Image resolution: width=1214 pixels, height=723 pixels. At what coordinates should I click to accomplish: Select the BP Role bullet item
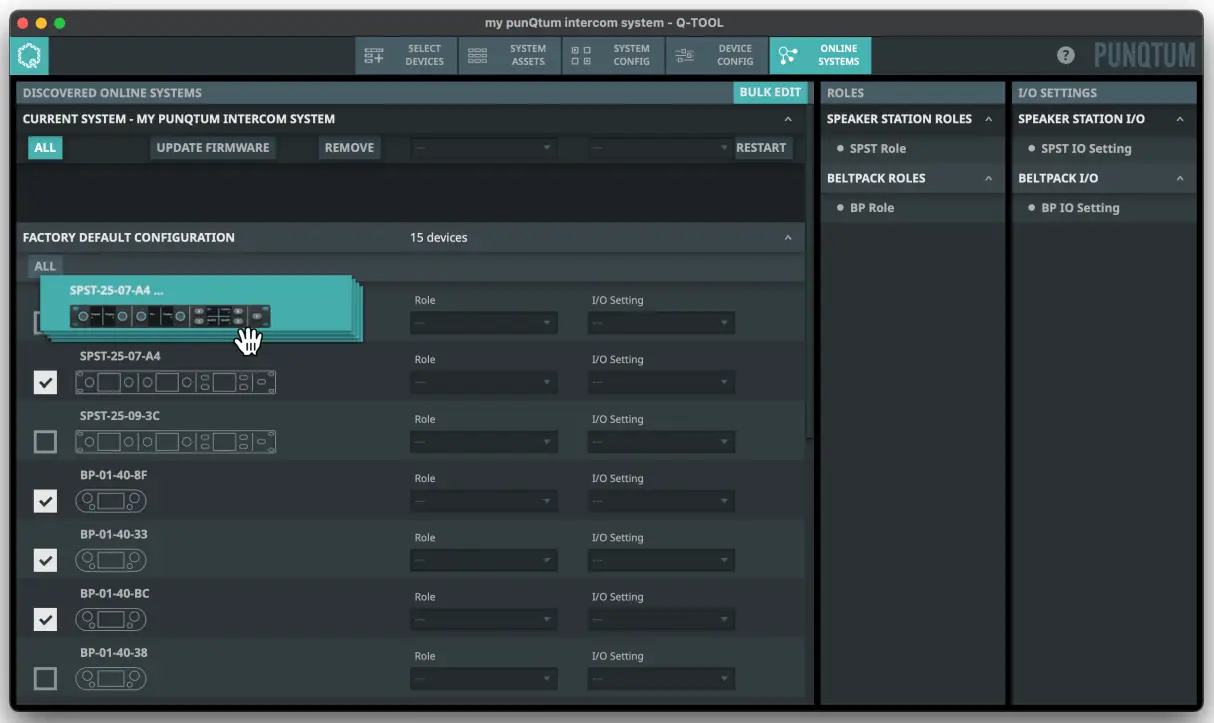[865, 208]
